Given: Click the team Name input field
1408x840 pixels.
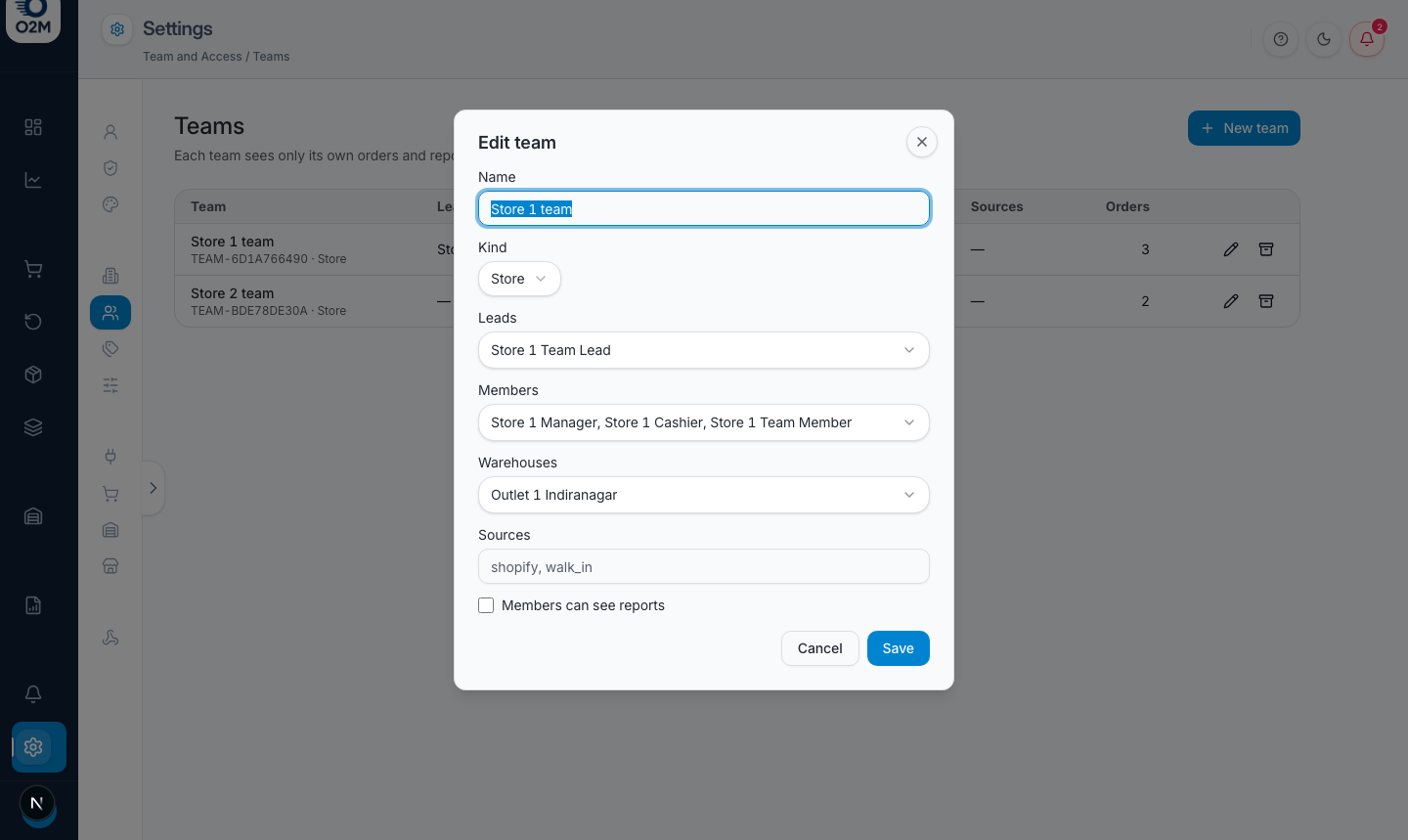Looking at the screenshot, I should tap(704, 208).
